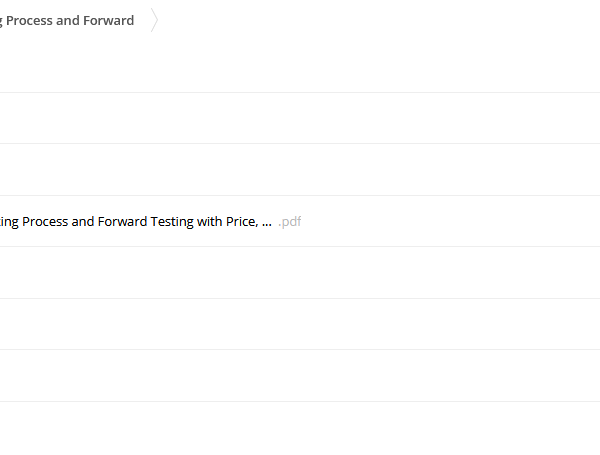Click the word 'Forward' in the PDF file name

[122, 222]
